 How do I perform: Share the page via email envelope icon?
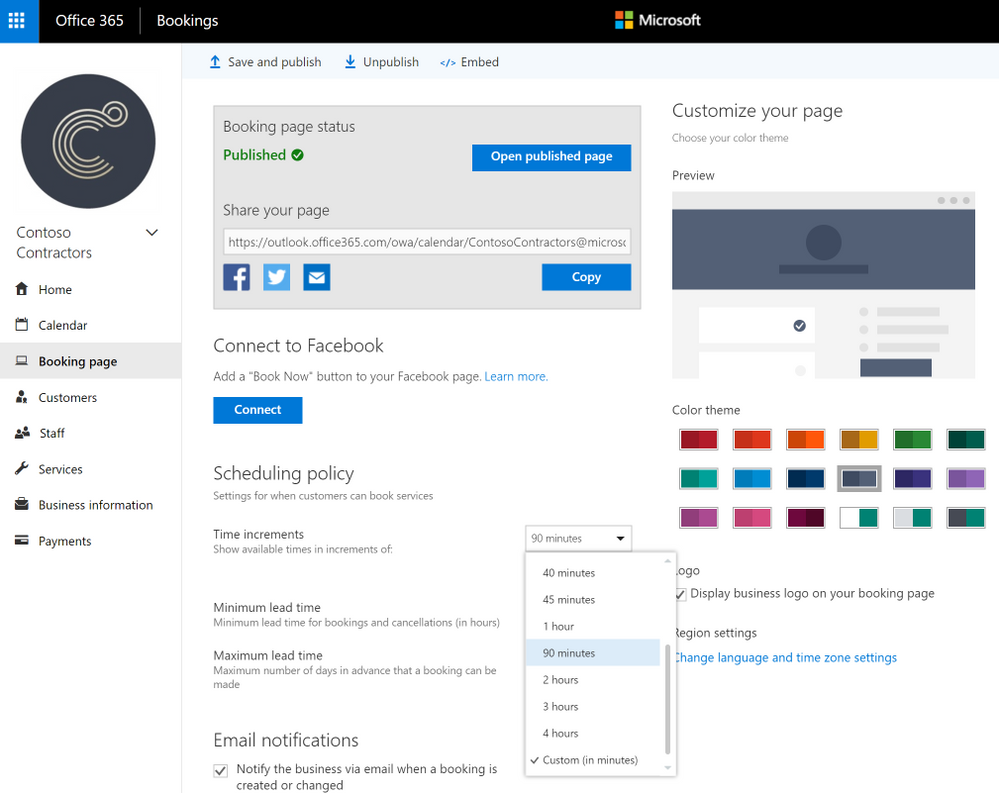tap(317, 277)
